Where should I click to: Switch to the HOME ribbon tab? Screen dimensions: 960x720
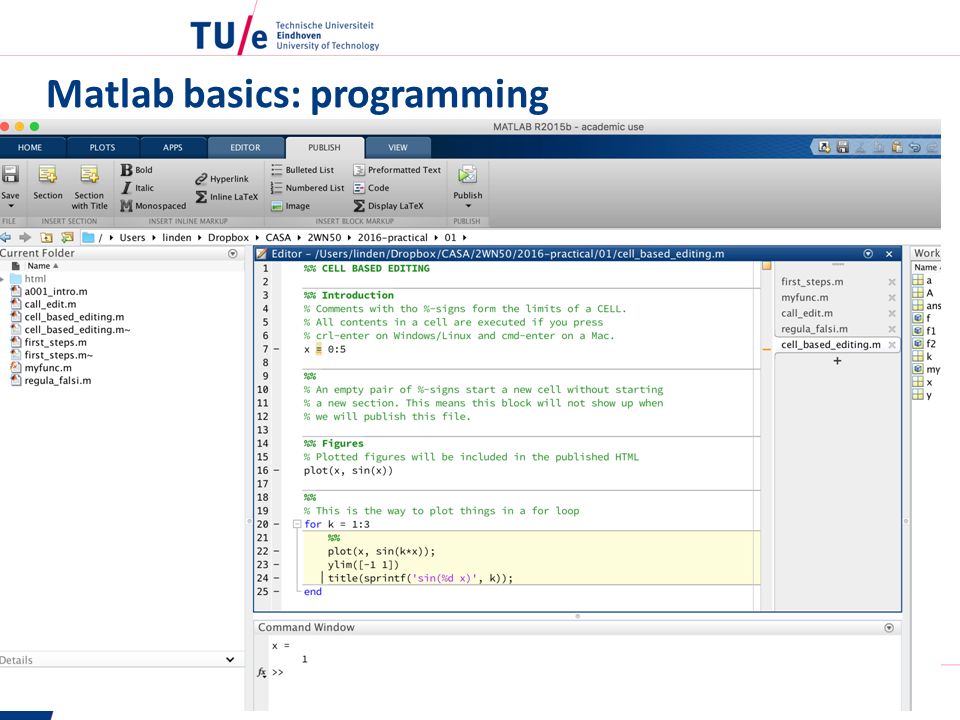tap(30, 148)
